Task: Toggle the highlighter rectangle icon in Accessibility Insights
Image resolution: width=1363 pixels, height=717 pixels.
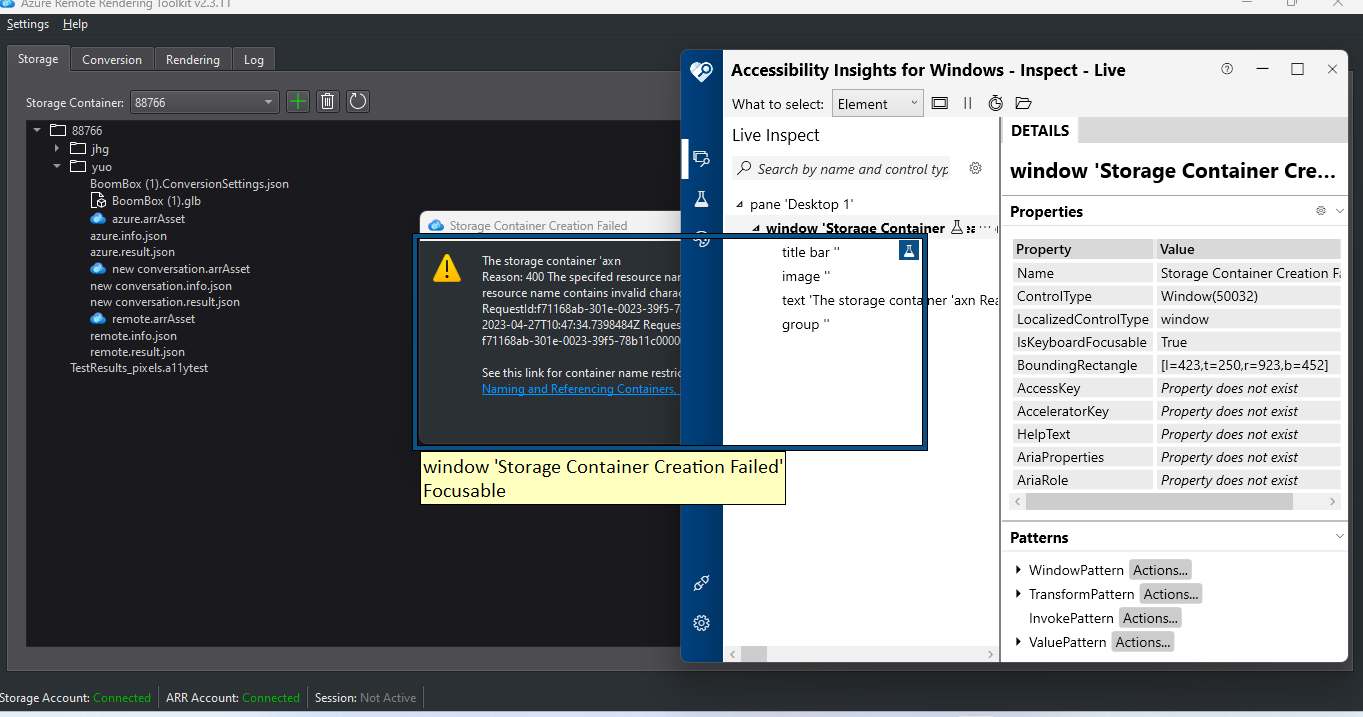Action: coord(939,103)
